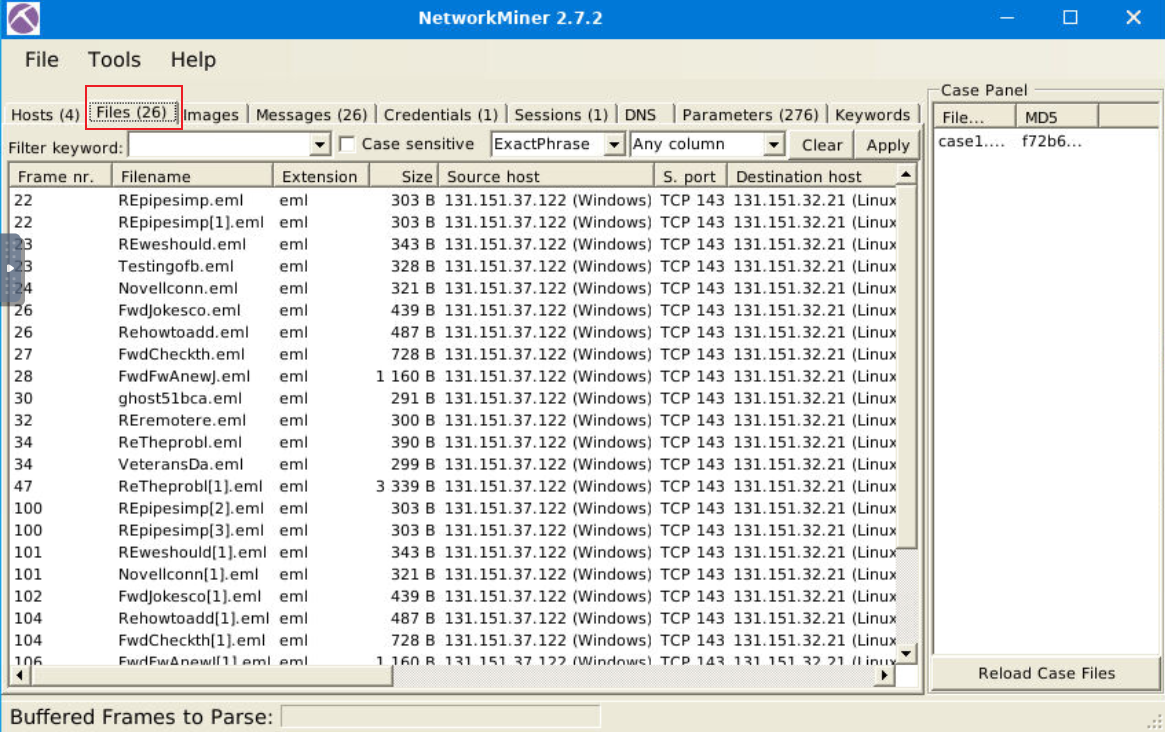Switch to the Parameters (276) tab

750,114
